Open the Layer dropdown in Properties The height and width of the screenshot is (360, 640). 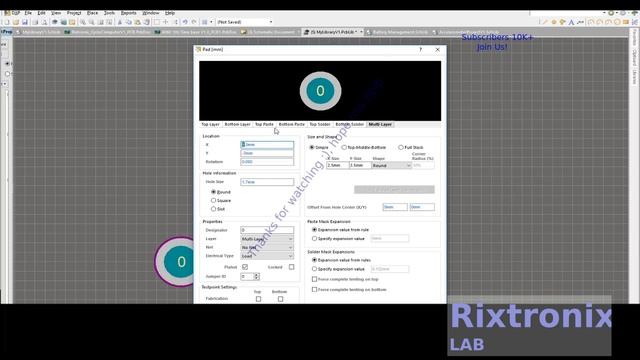point(267,239)
